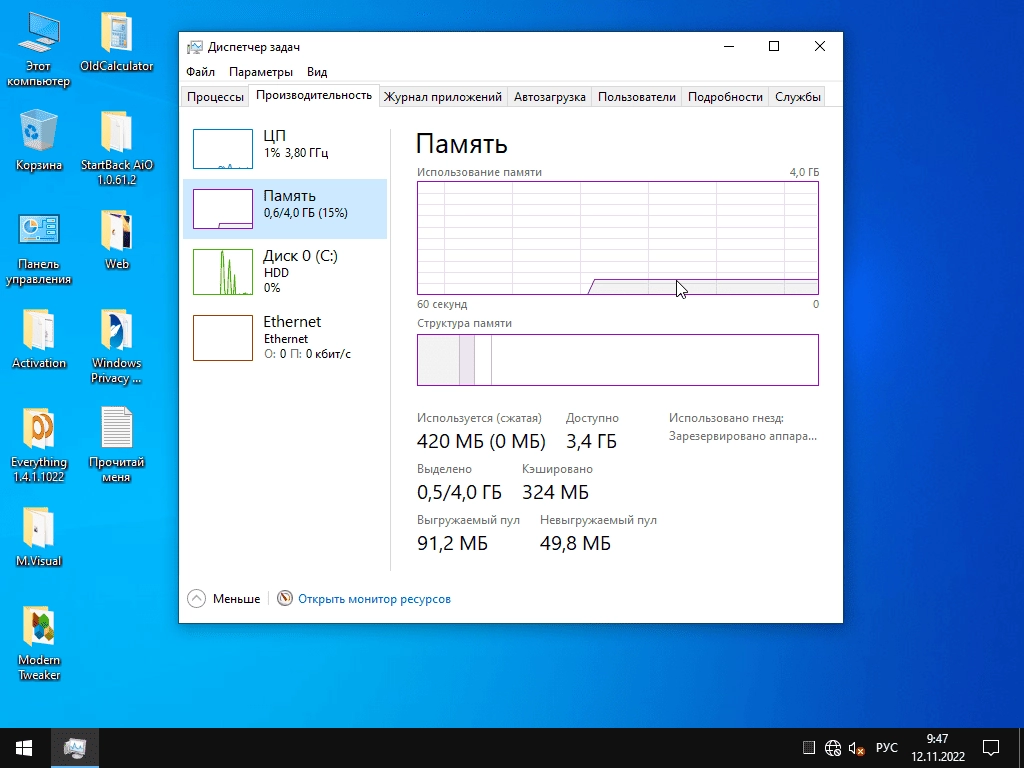This screenshot has width=1024, height=768.
Task: Open the Прочитай меня text file
Action: [116, 445]
